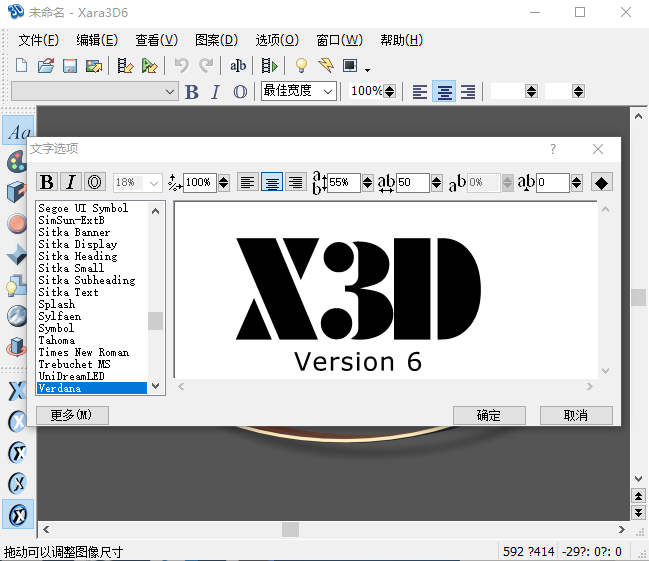
Task: Open the 查看(V) menu
Action: click(156, 40)
